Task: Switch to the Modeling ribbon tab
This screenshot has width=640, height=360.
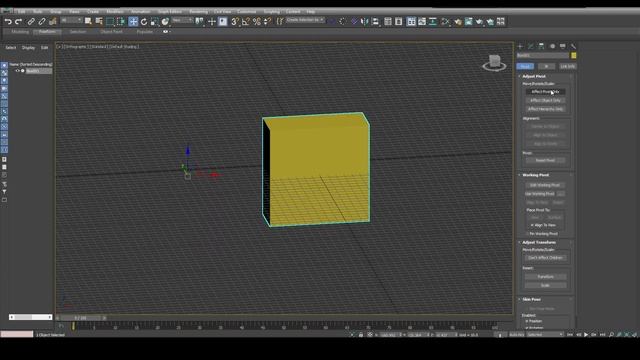Action: pyautogui.click(x=20, y=31)
